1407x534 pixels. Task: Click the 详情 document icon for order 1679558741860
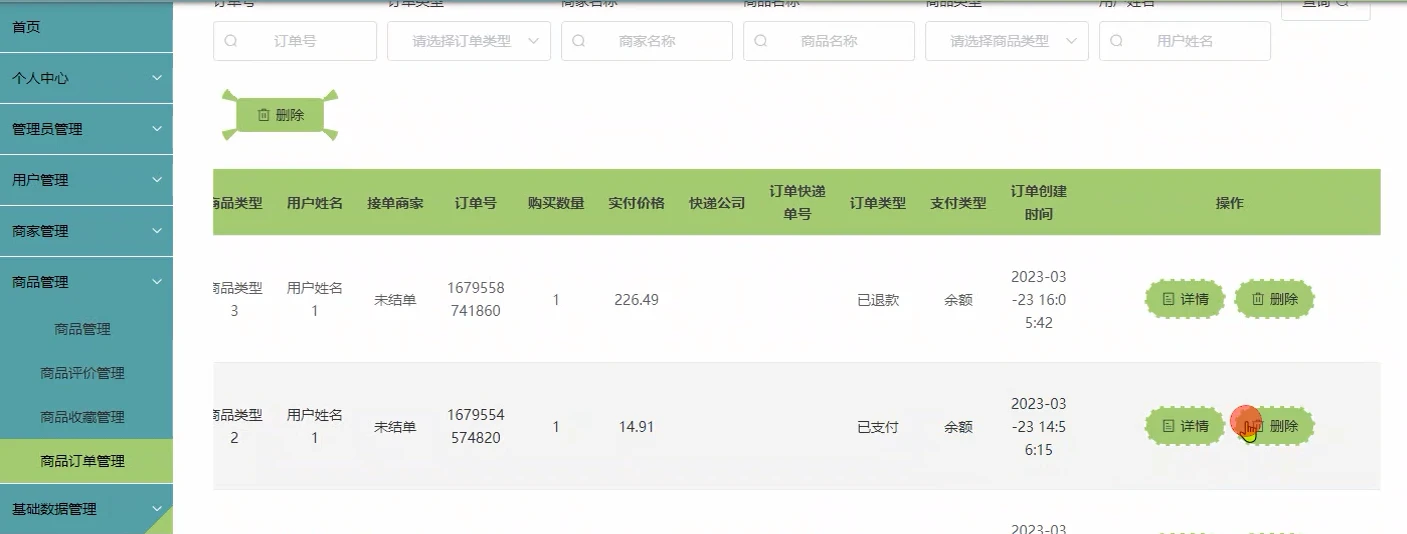pyautogui.click(x=1168, y=299)
